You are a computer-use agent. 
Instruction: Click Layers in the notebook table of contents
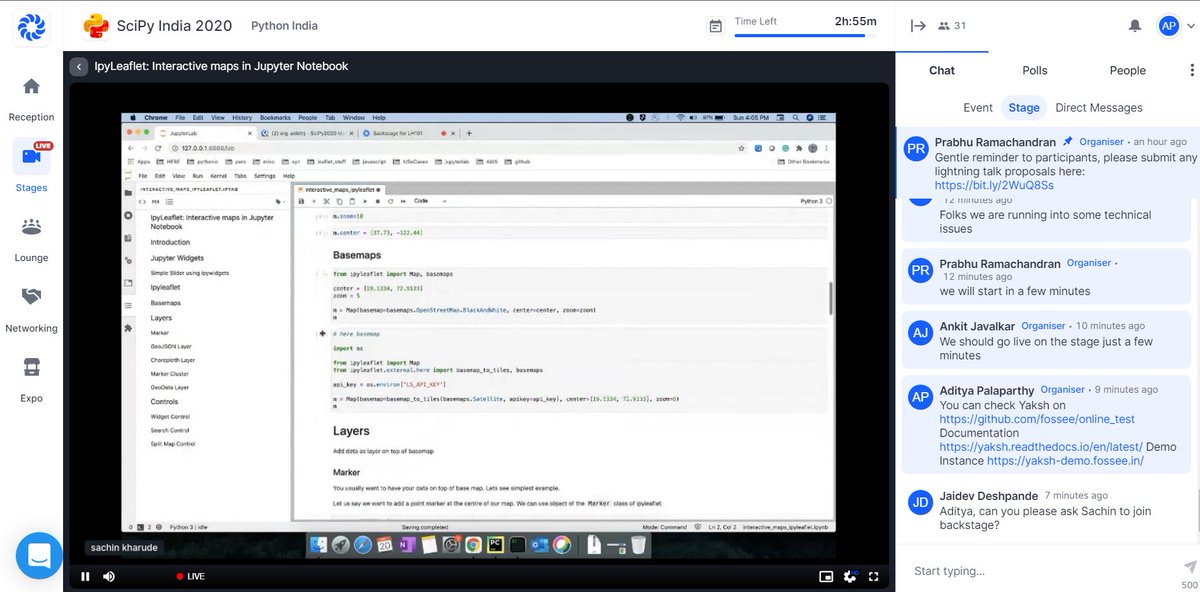(x=161, y=318)
